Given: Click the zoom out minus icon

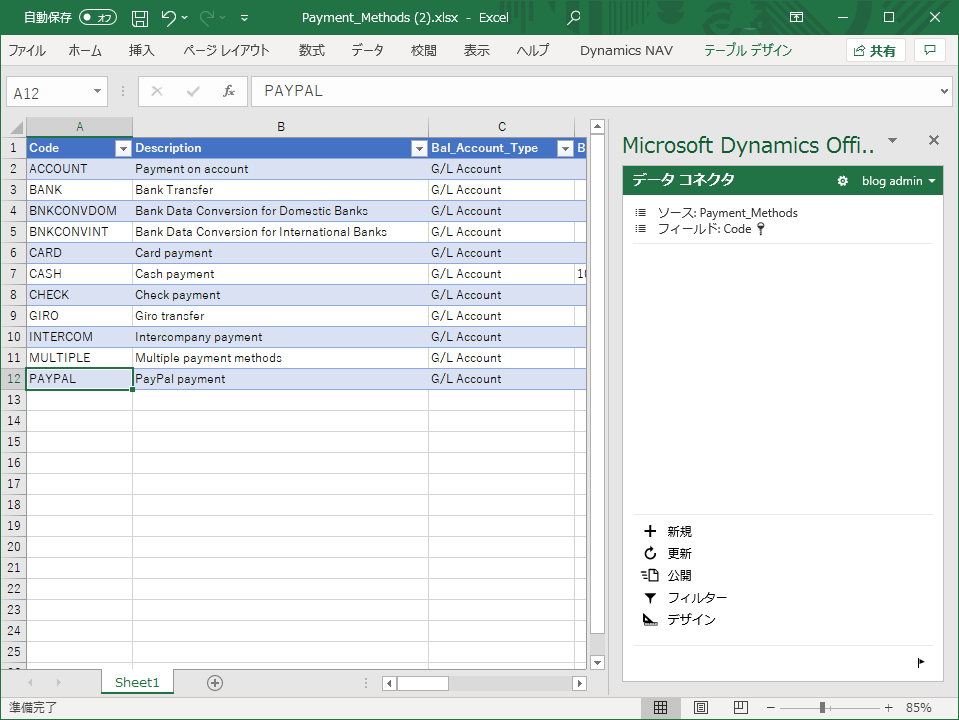Looking at the screenshot, I should (x=771, y=708).
